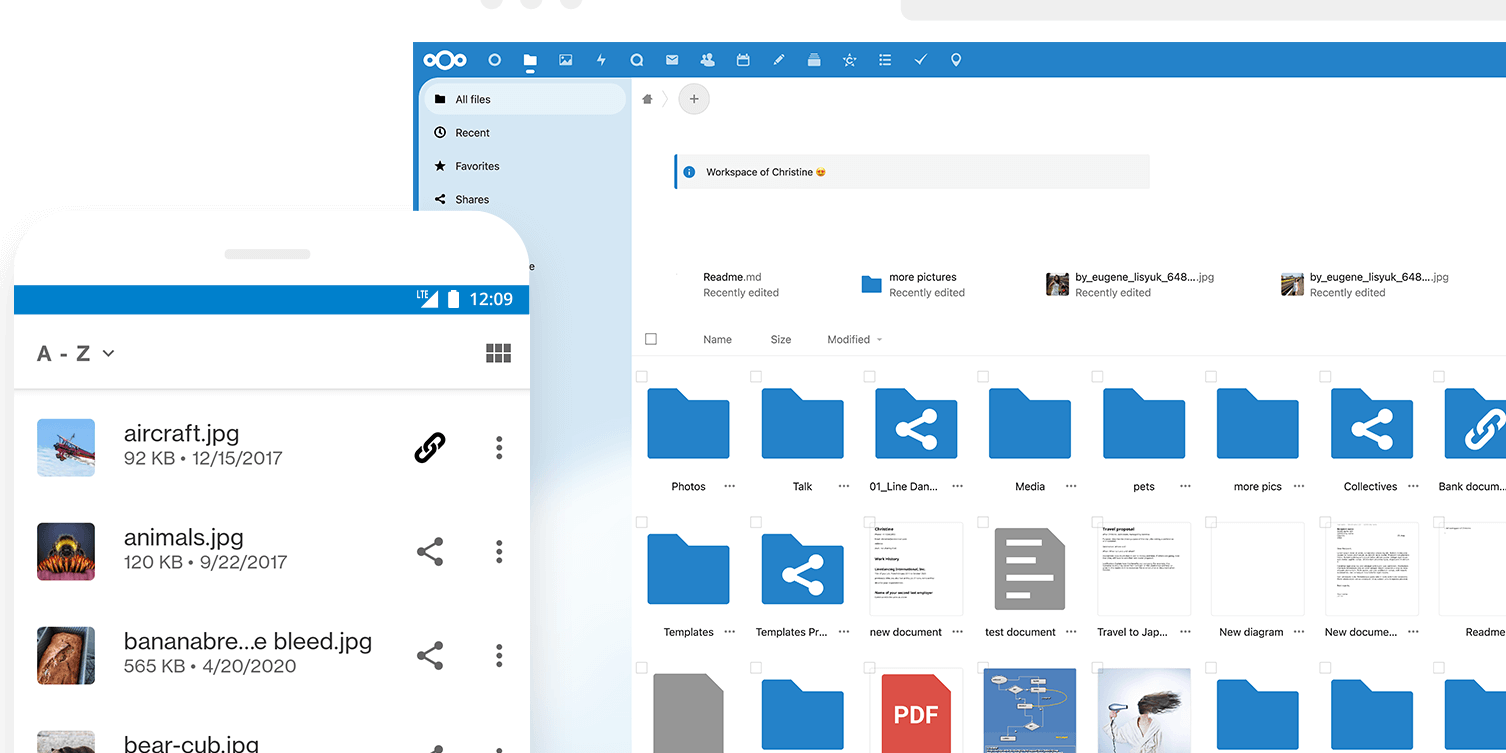1506x753 pixels.
Task: Open the shared link for aircraft.jpg
Action: (x=430, y=447)
